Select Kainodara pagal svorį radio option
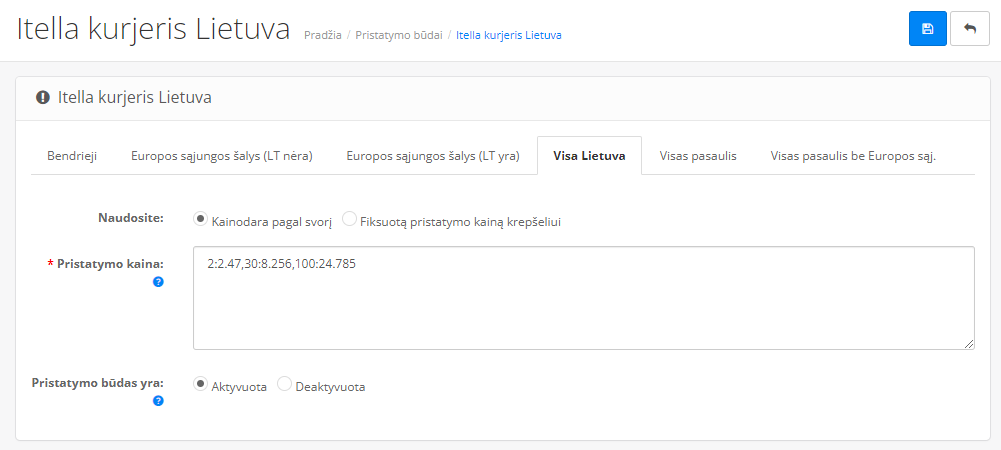1001x450 pixels. 200,219
